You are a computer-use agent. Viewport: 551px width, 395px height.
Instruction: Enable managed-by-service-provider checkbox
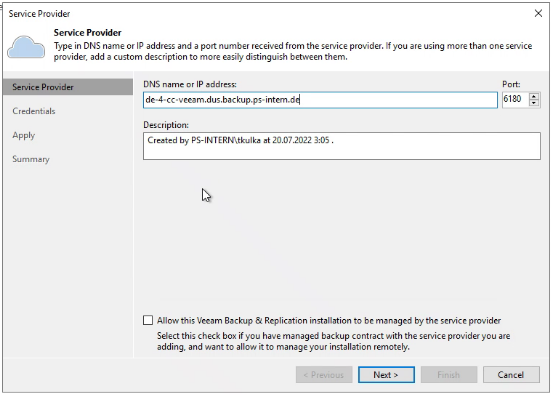[x=148, y=320]
